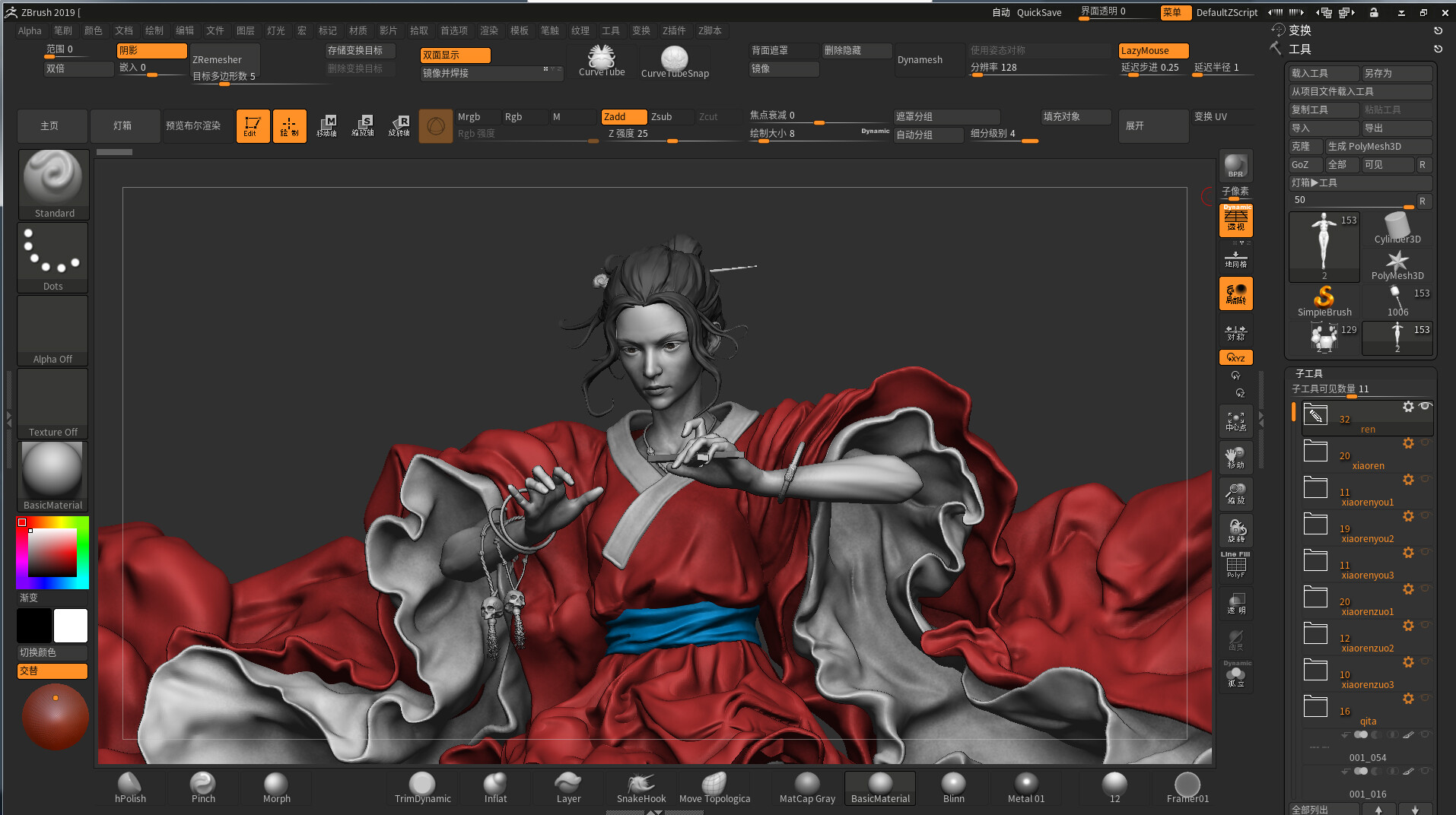
Task: Open the Z插件 plugin menu
Action: pos(674,30)
